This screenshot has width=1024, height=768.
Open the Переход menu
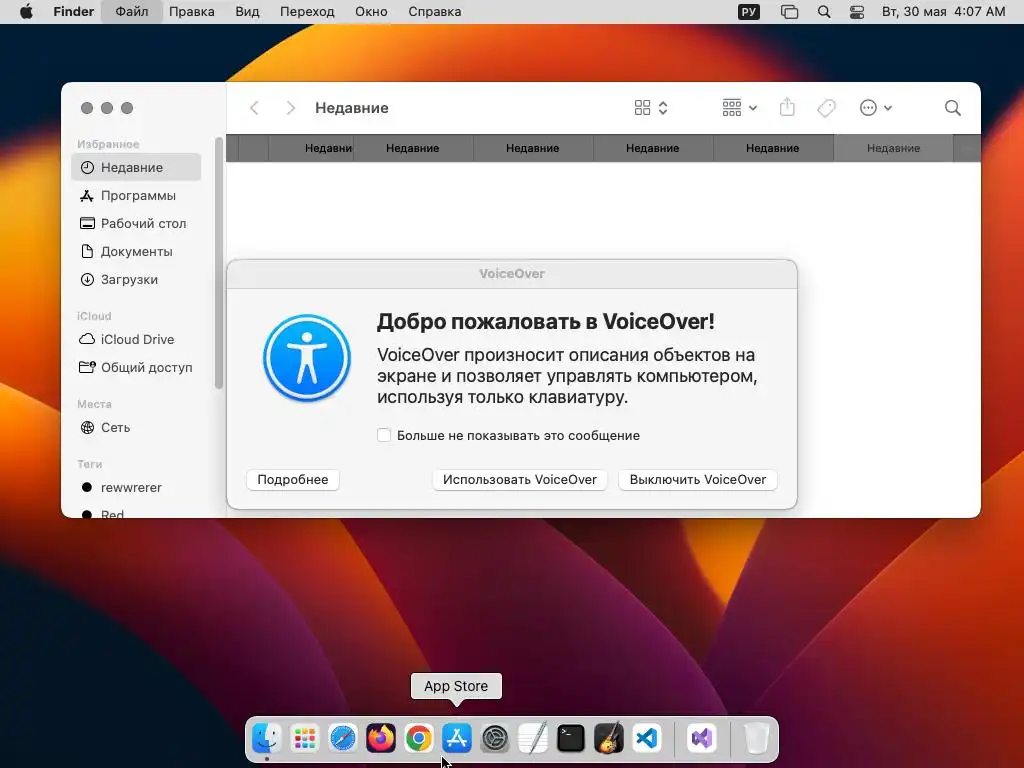[307, 12]
